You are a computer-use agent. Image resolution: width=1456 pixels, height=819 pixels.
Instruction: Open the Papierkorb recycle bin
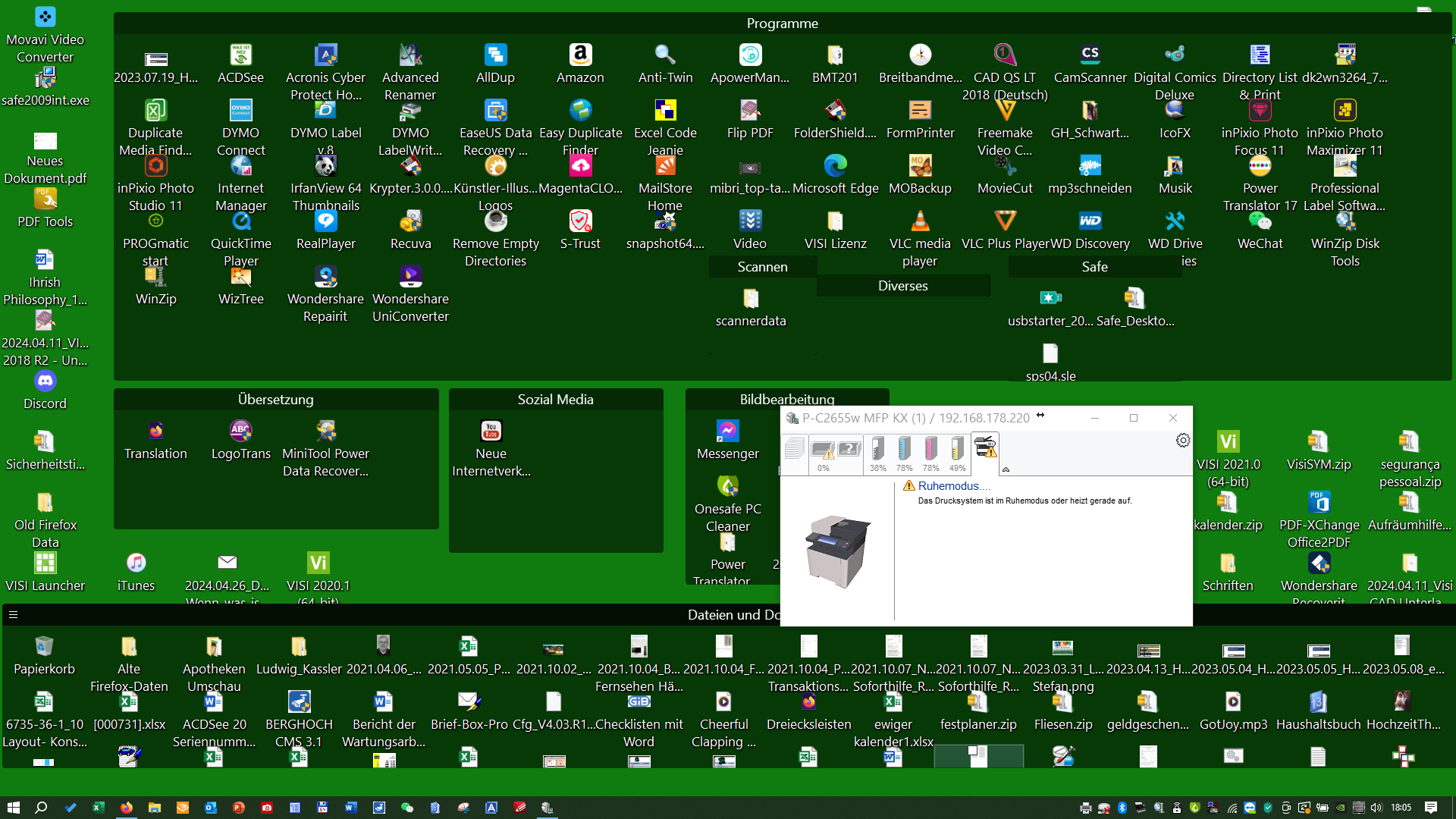[44, 647]
